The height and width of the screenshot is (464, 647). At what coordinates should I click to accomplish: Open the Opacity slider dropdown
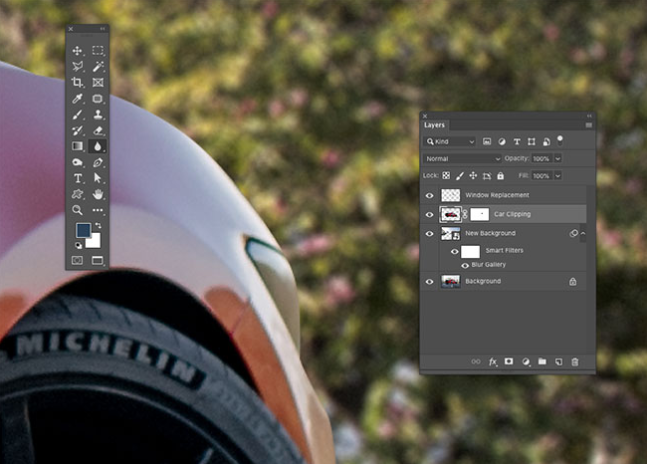[558, 159]
